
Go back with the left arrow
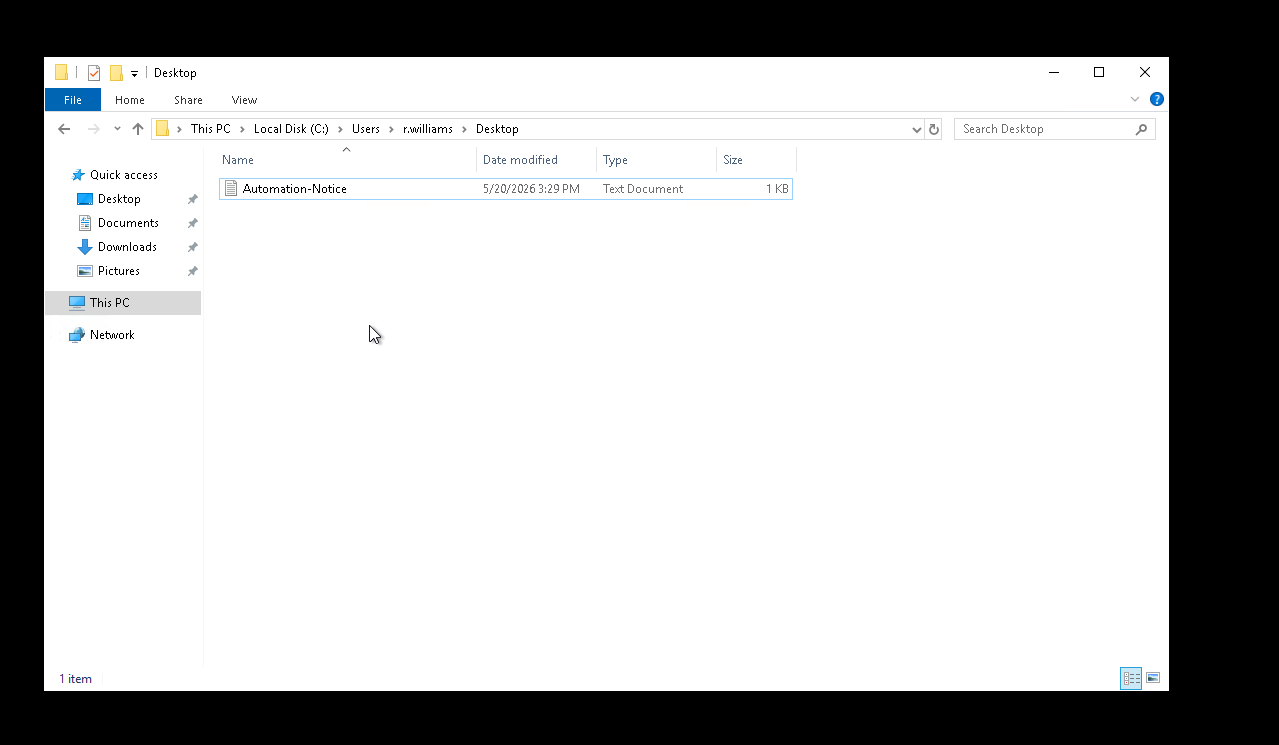coord(64,129)
